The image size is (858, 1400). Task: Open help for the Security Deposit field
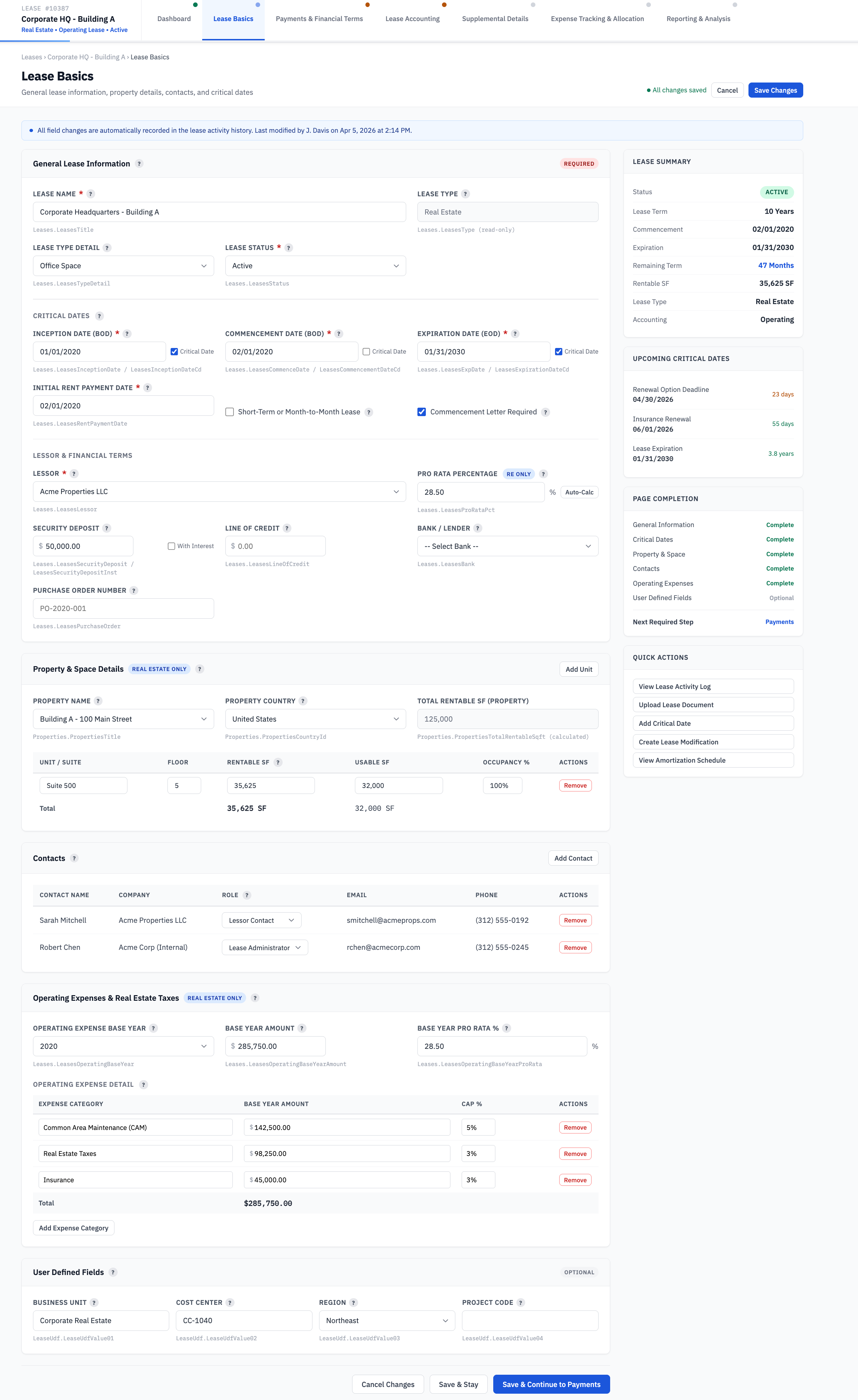coord(106,528)
